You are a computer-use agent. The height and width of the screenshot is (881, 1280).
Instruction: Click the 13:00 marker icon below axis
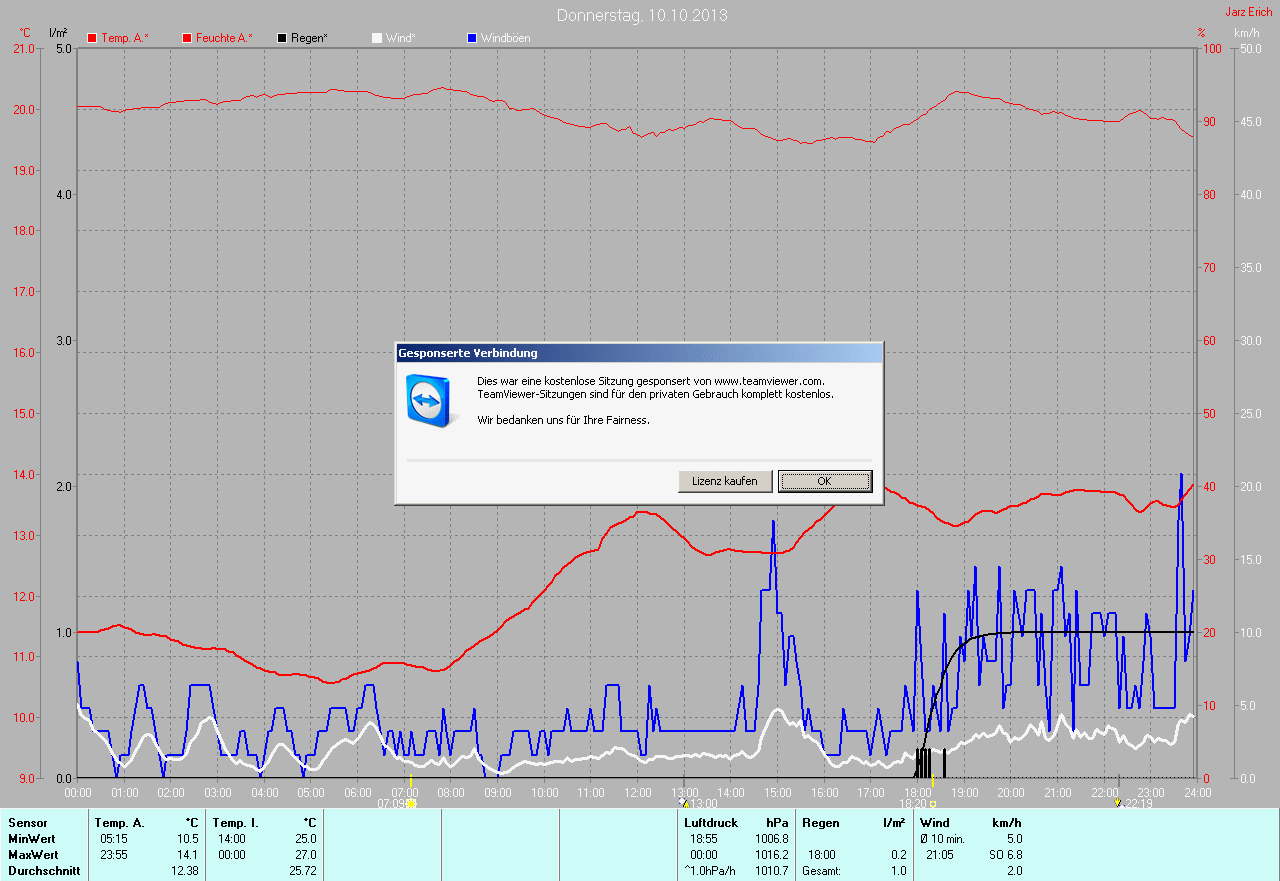click(684, 802)
